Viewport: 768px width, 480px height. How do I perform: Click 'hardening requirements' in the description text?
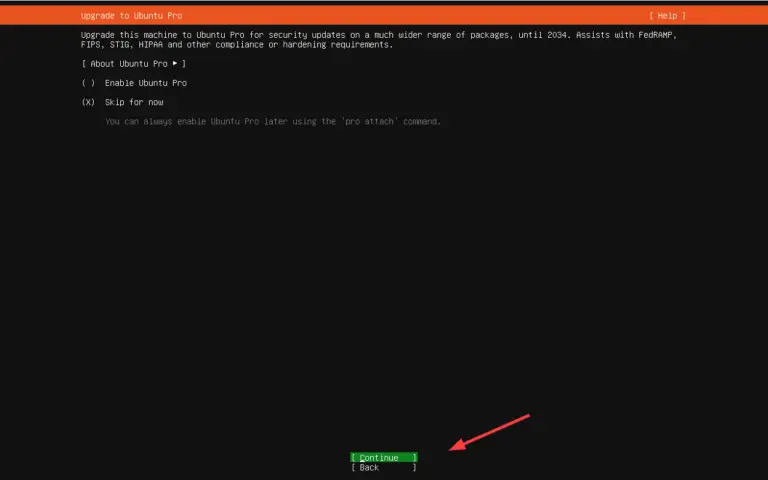[x=339, y=45]
